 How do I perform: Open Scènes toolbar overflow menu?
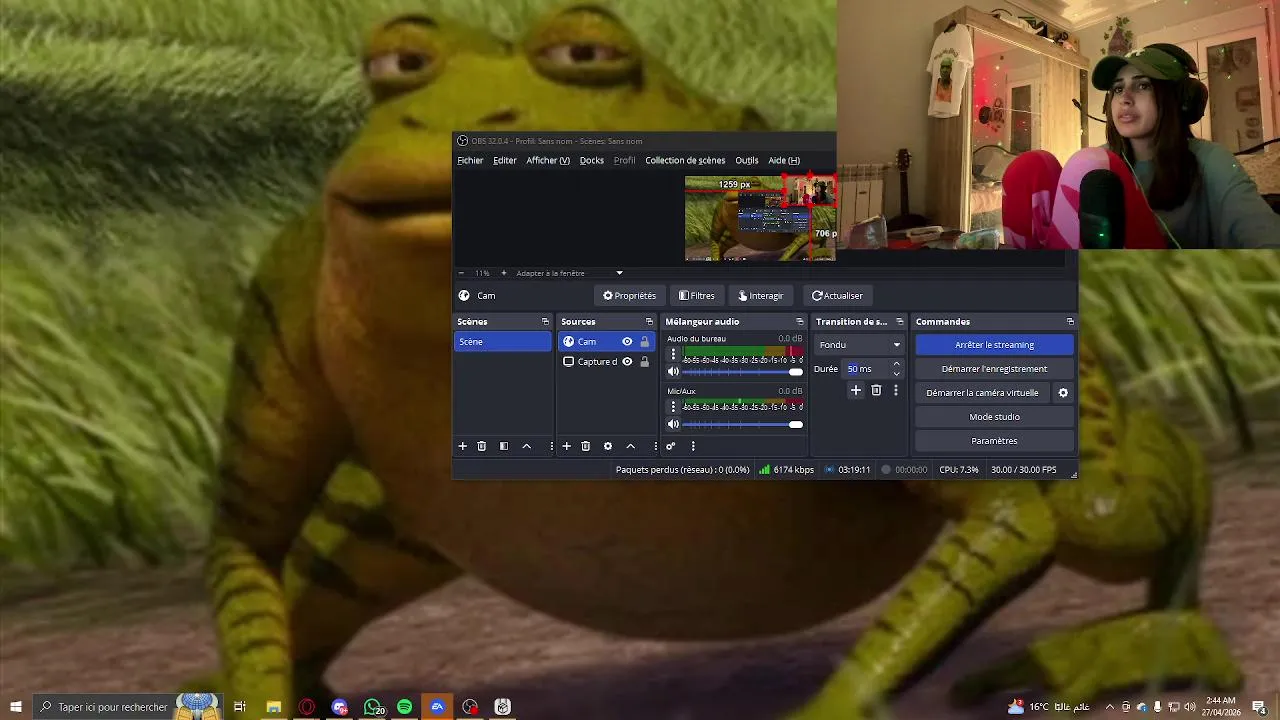pyautogui.click(x=550, y=446)
